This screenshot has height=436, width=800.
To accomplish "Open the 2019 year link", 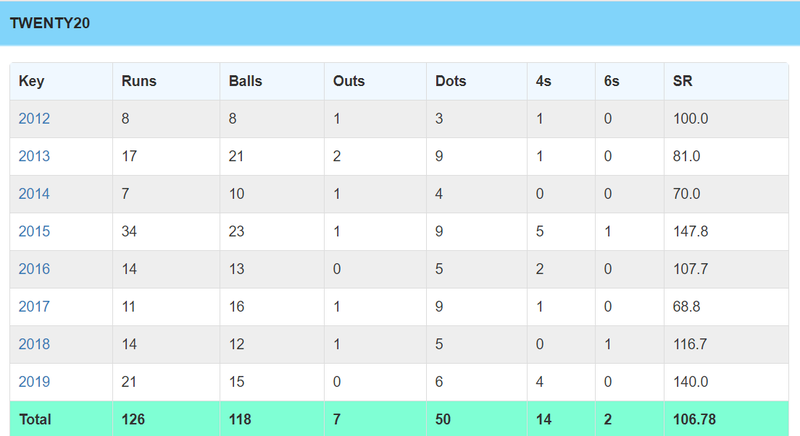I will (34, 381).
